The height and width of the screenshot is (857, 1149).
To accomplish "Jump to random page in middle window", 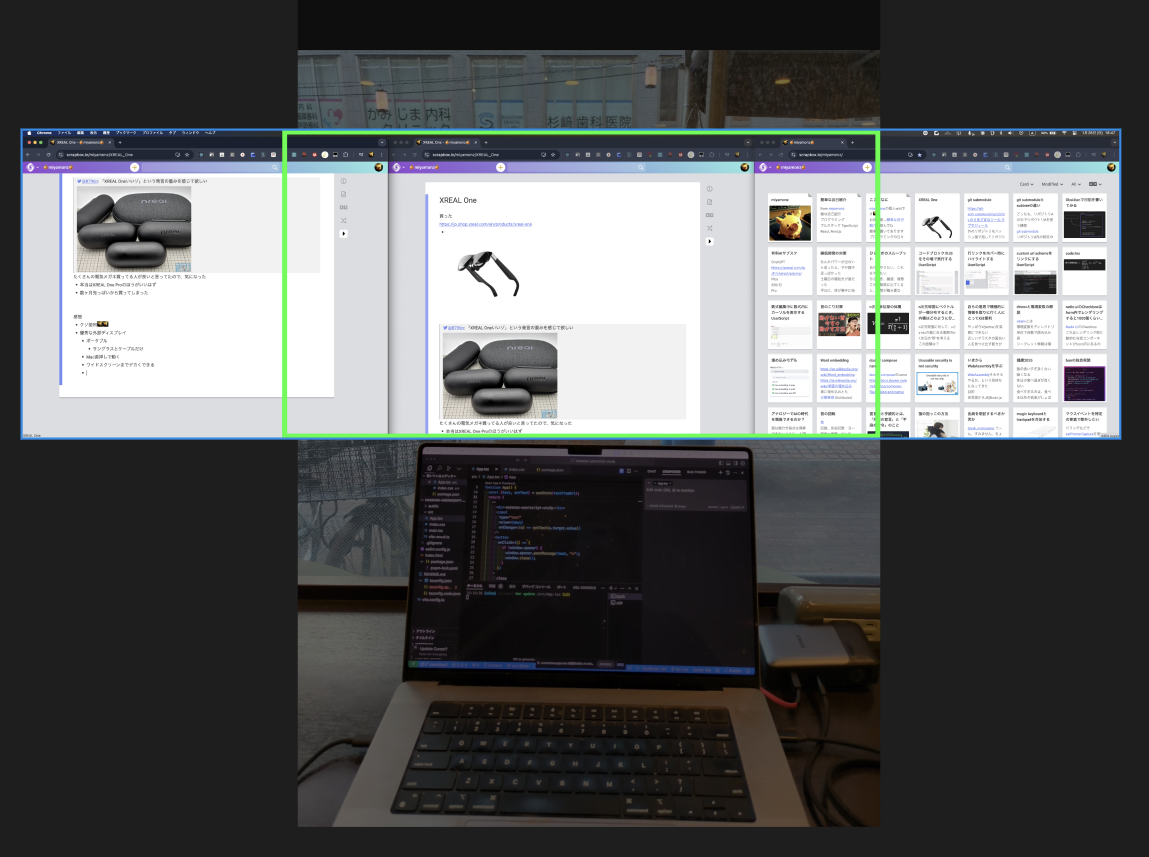I will click(709, 228).
